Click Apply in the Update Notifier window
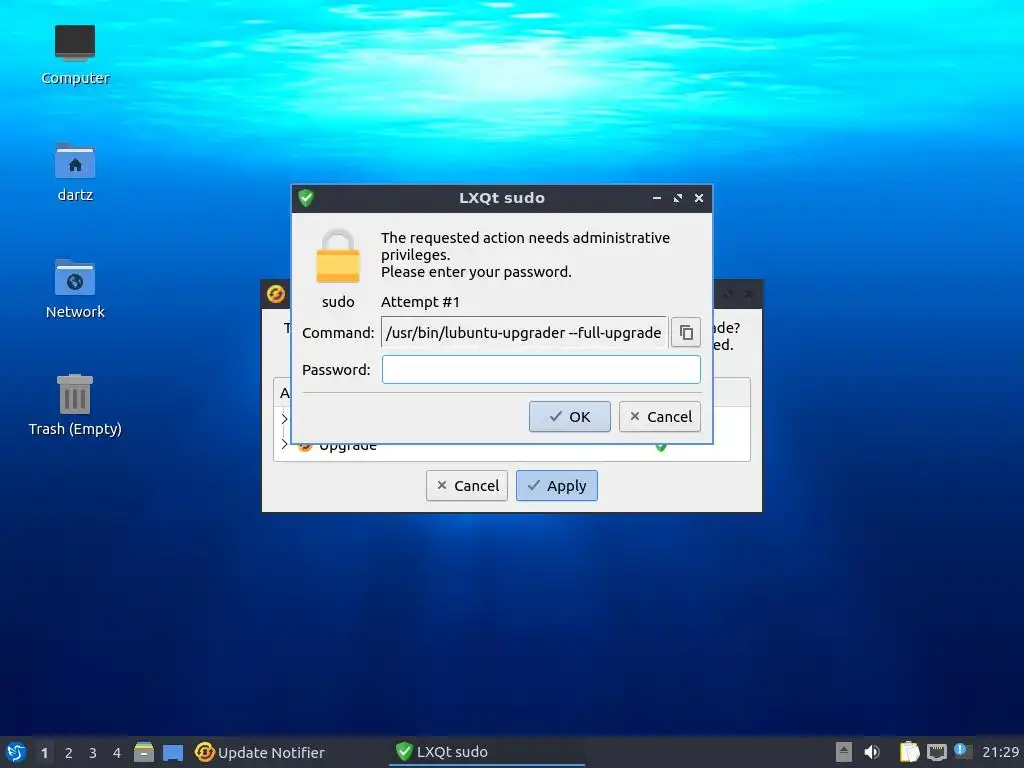 pos(556,486)
